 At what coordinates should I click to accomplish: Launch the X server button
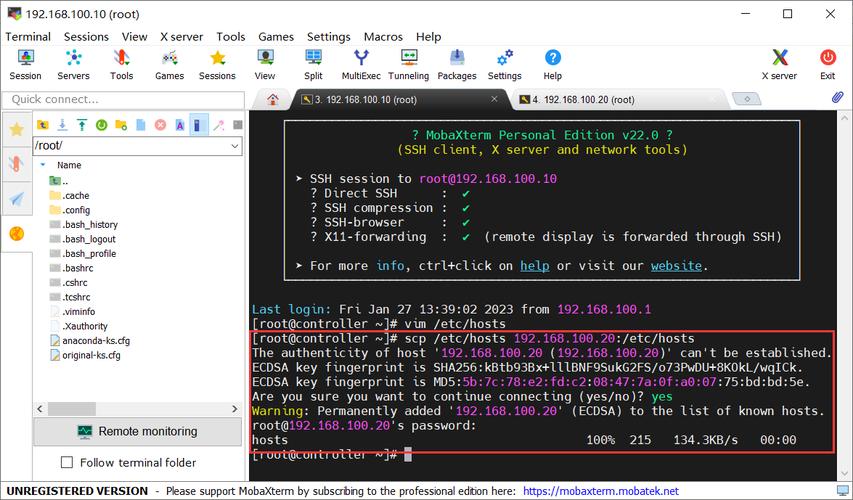779,65
